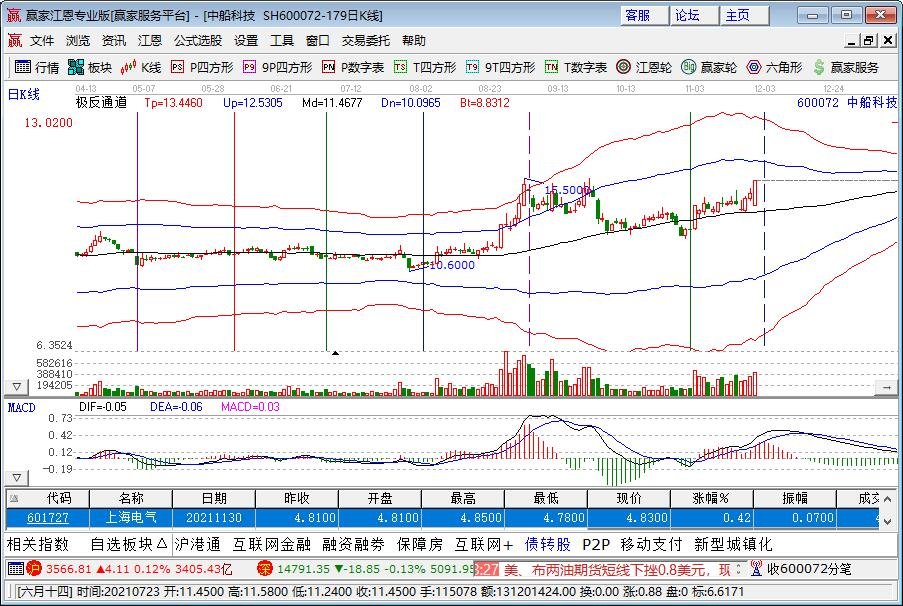Select the 沪港通 sector tab
903x606 pixels.
click(x=198, y=544)
